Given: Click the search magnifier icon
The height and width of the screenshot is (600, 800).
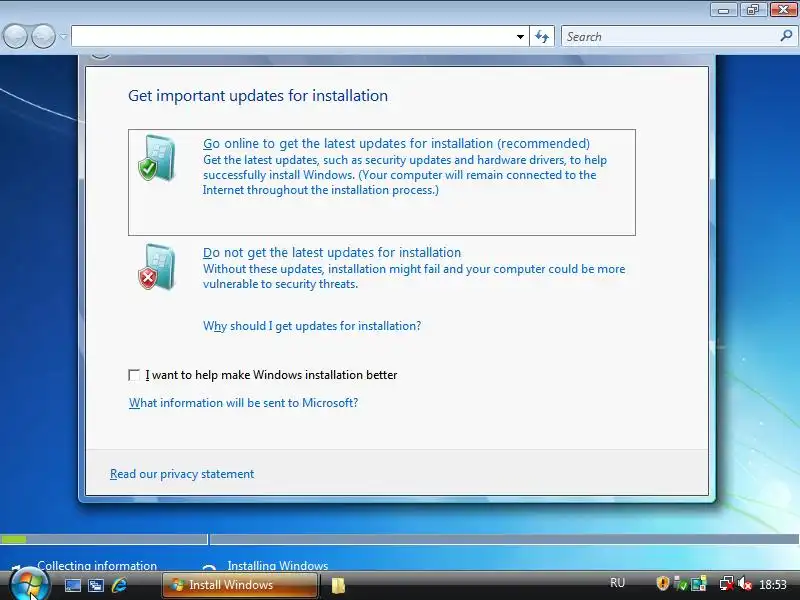Looking at the screenshot, I should point(786,36).
